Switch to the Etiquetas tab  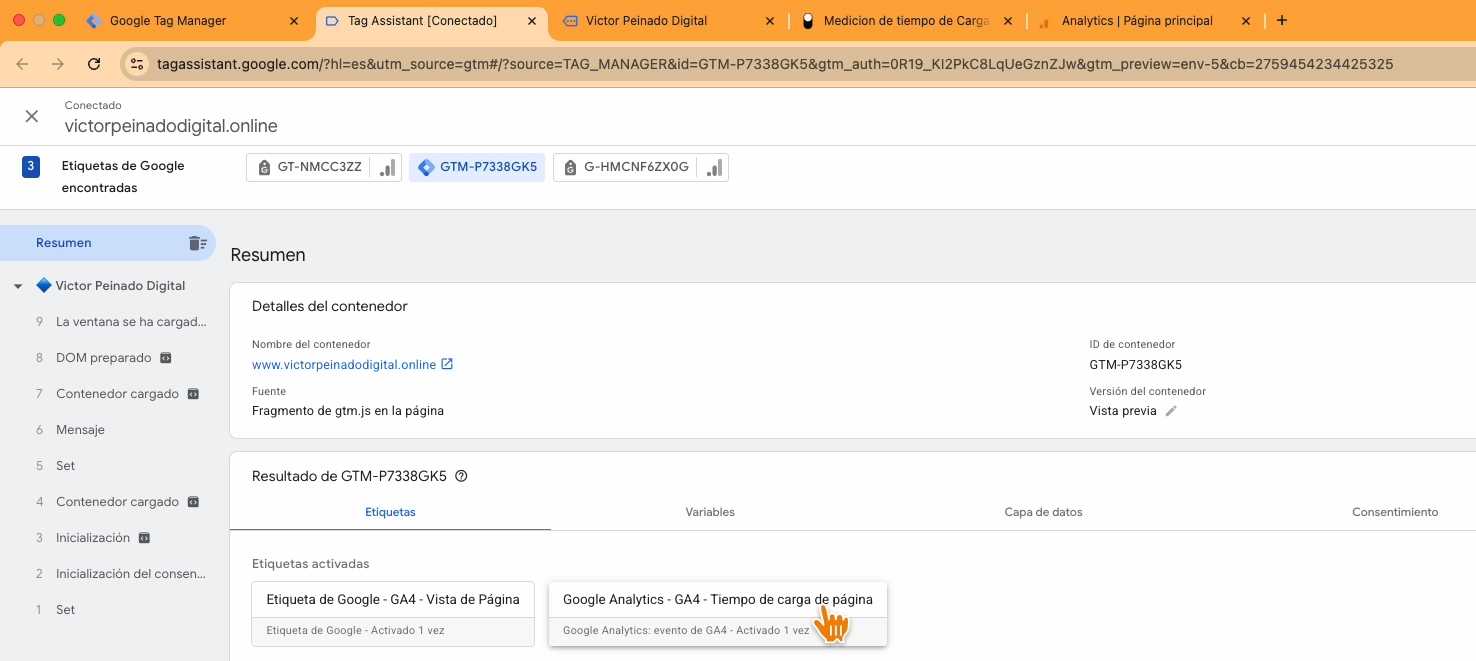click(x=390, y=512)
